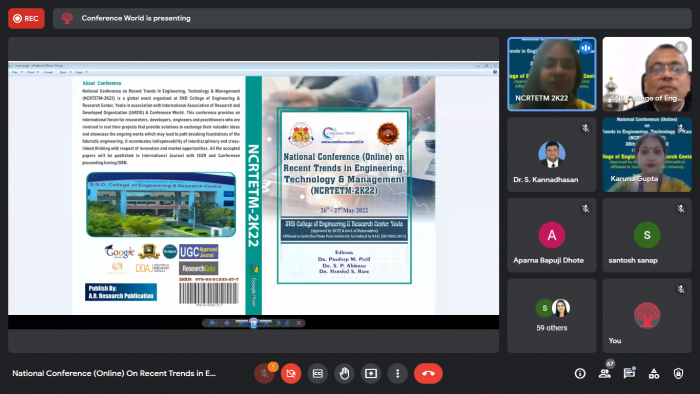Click the red REC recording indicator

26,18
